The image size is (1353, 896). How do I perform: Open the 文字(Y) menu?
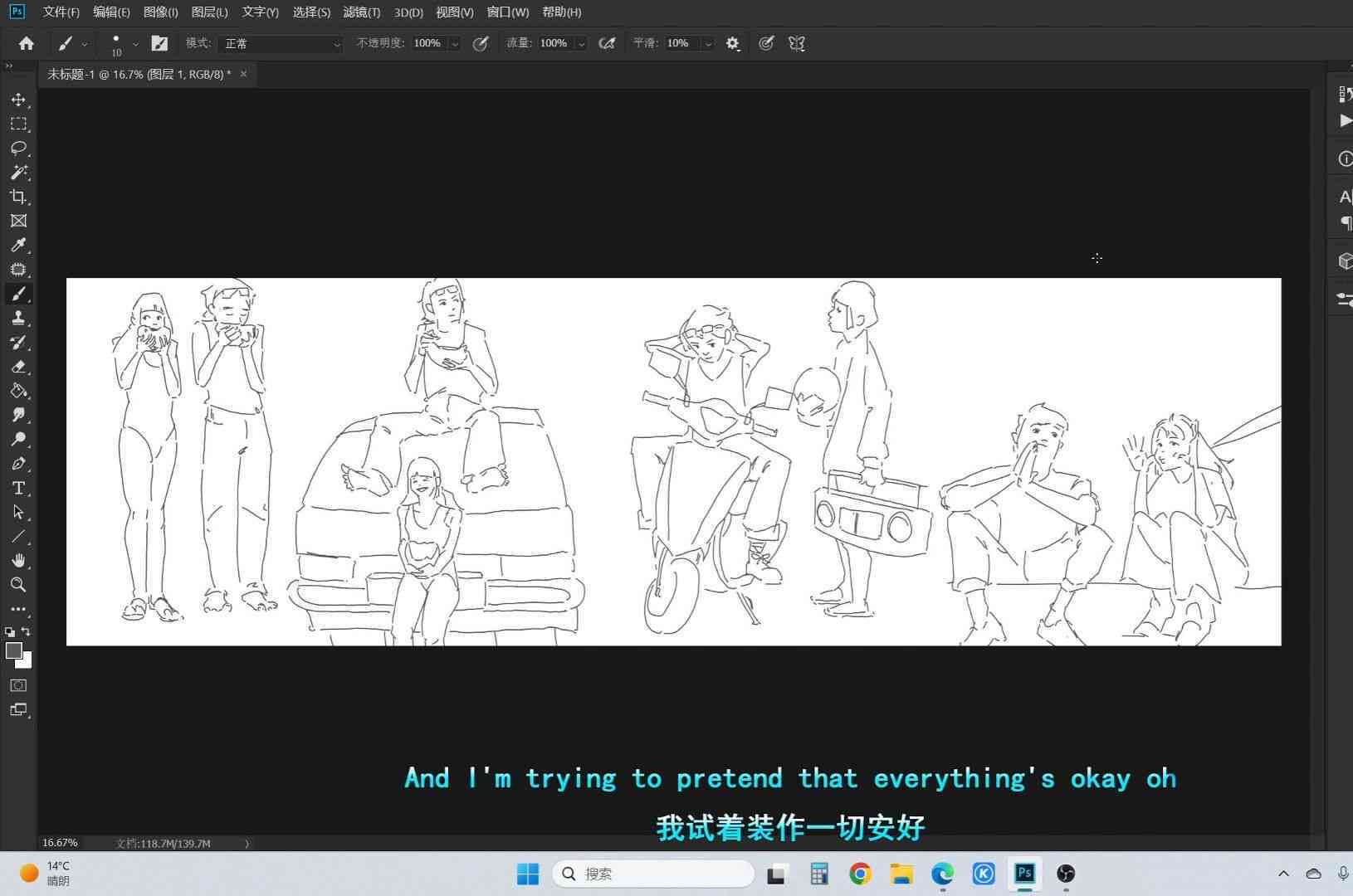click(x=260, y=12)
